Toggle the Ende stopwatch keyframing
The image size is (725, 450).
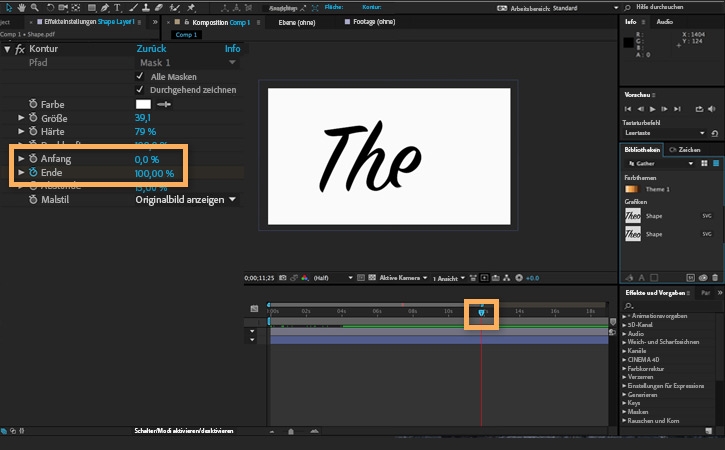[33, 172]
